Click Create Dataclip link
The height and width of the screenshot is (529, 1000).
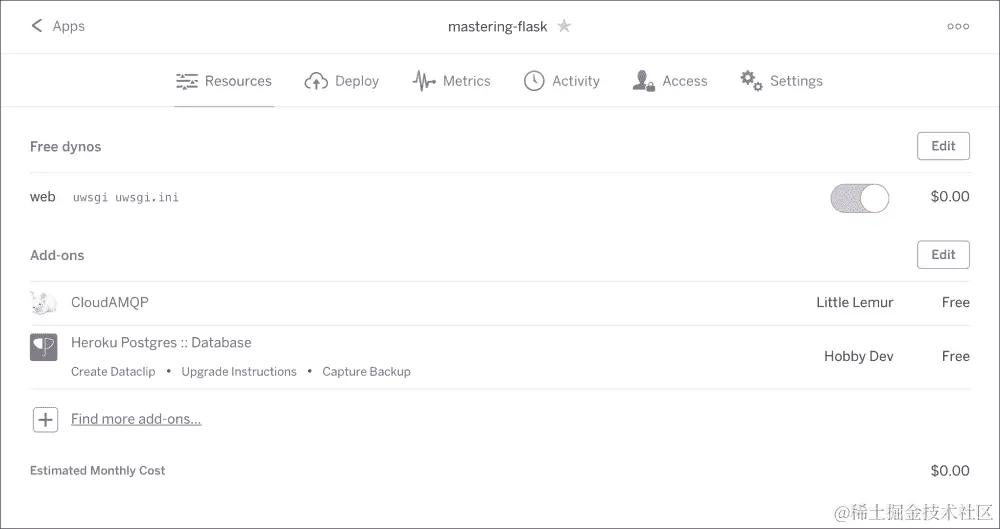113,371
